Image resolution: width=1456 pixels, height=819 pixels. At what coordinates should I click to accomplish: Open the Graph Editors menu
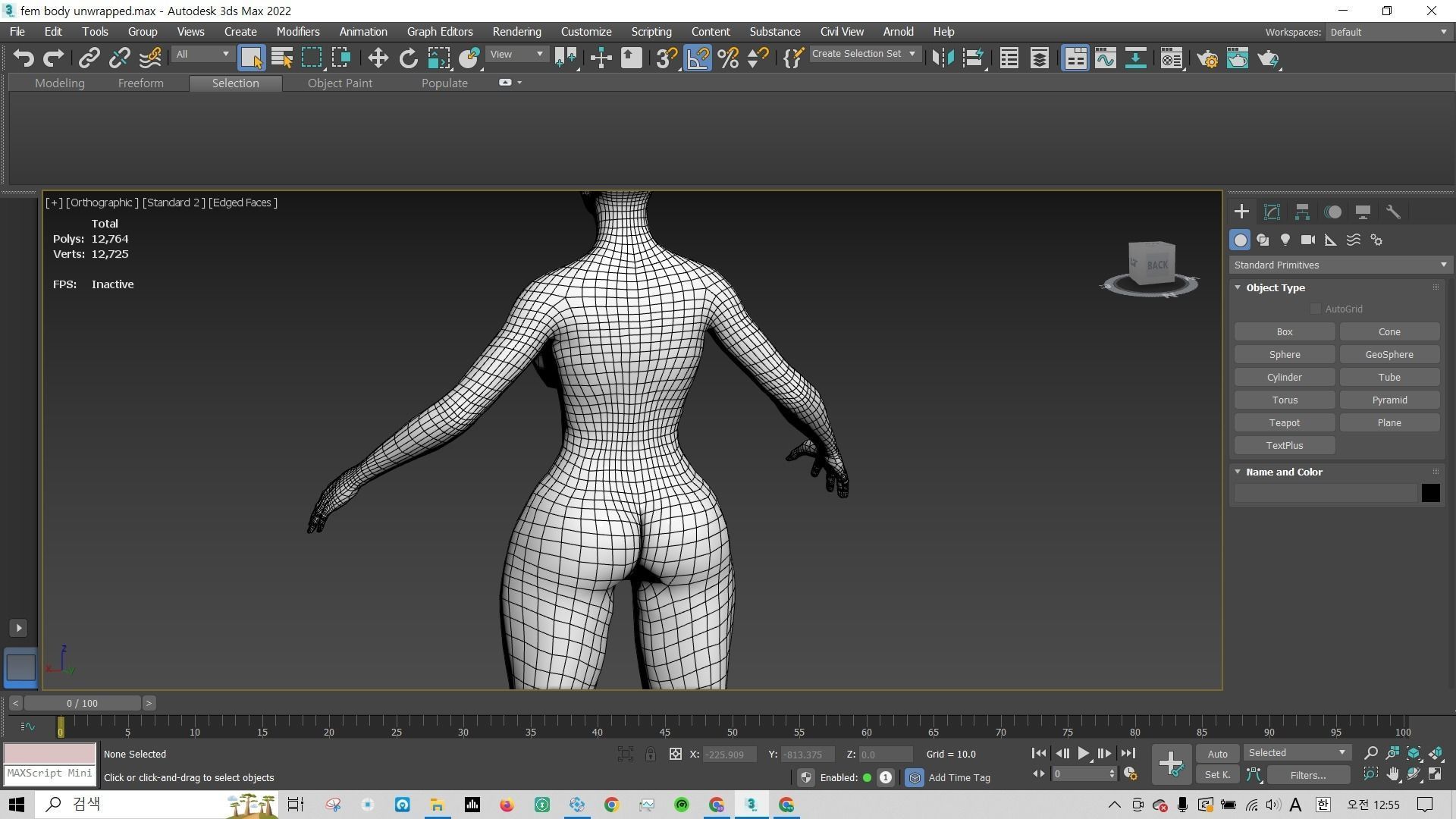(440, 32)
